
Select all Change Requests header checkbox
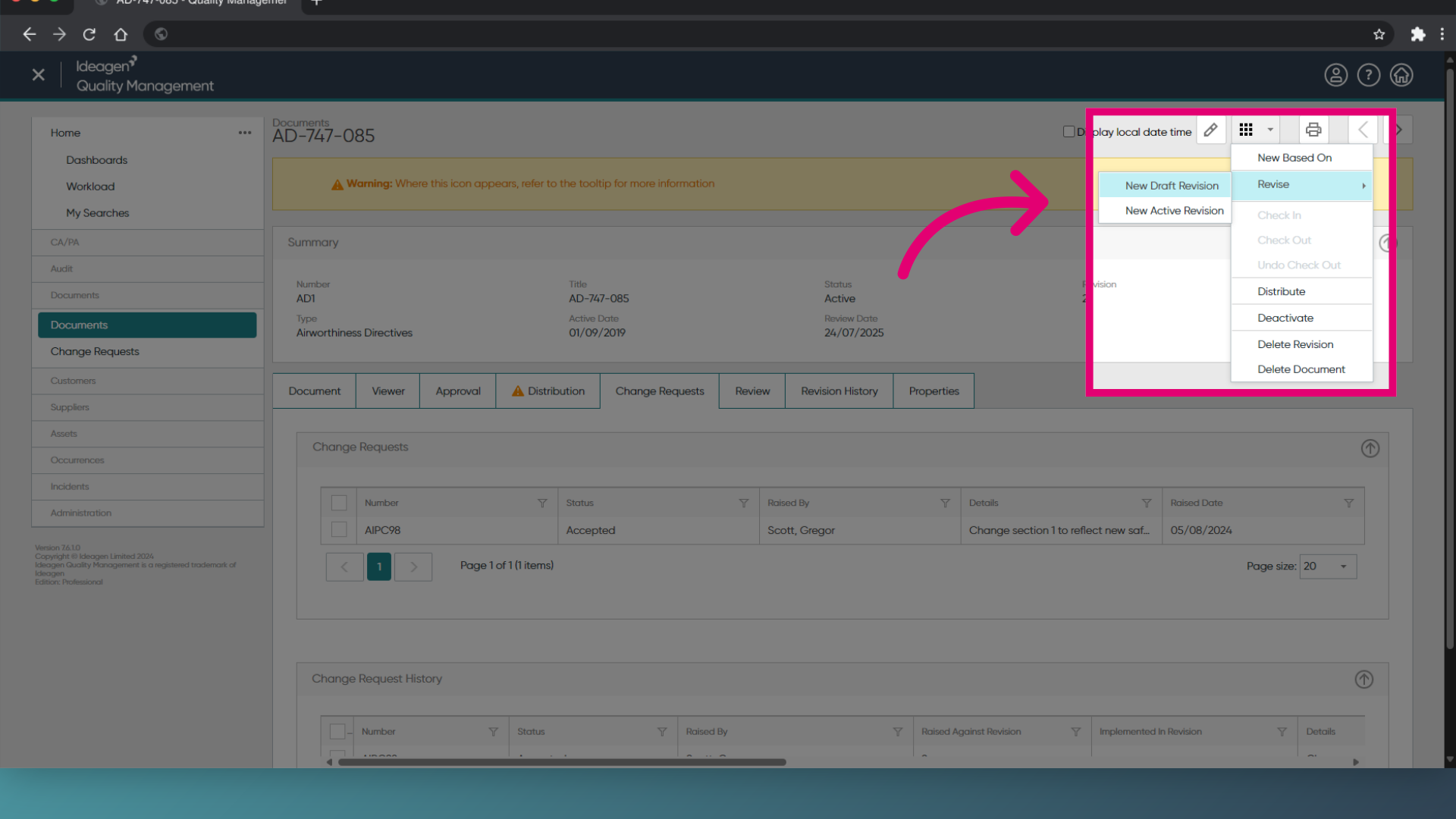339,504
